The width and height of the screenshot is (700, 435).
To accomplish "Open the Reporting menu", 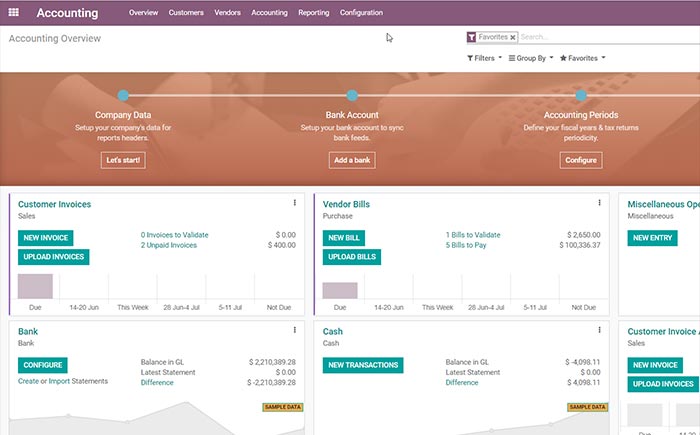I will tap(313, 13).
